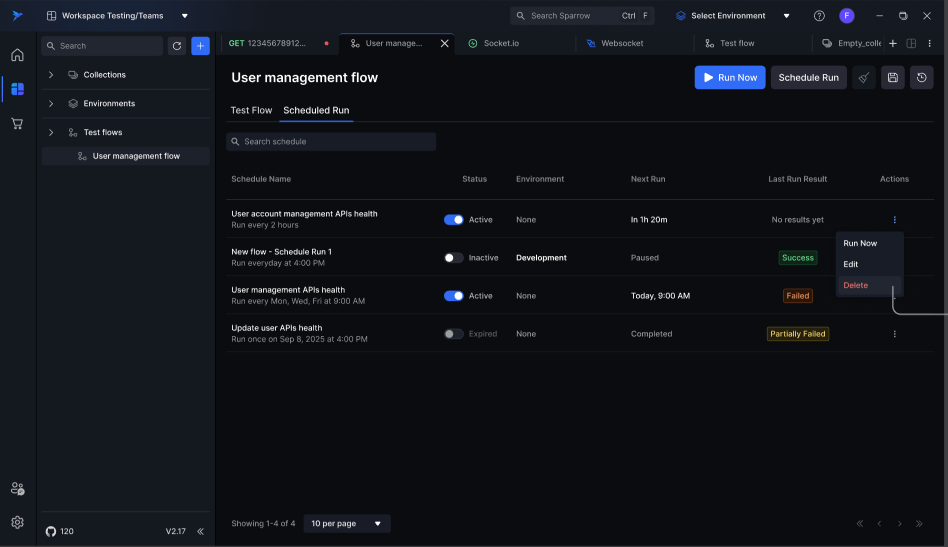This screenshot has height=547, width=948.
Task: Open Settings gear icon at bottom left
Action: [17, 522]
